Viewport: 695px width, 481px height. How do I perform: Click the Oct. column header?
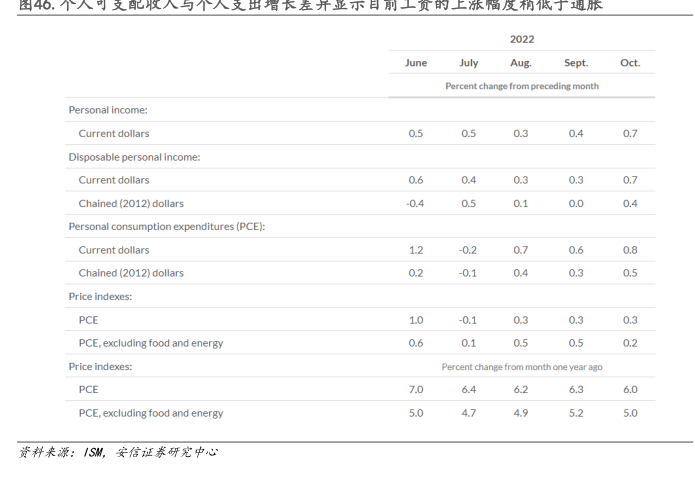(630, 63)
